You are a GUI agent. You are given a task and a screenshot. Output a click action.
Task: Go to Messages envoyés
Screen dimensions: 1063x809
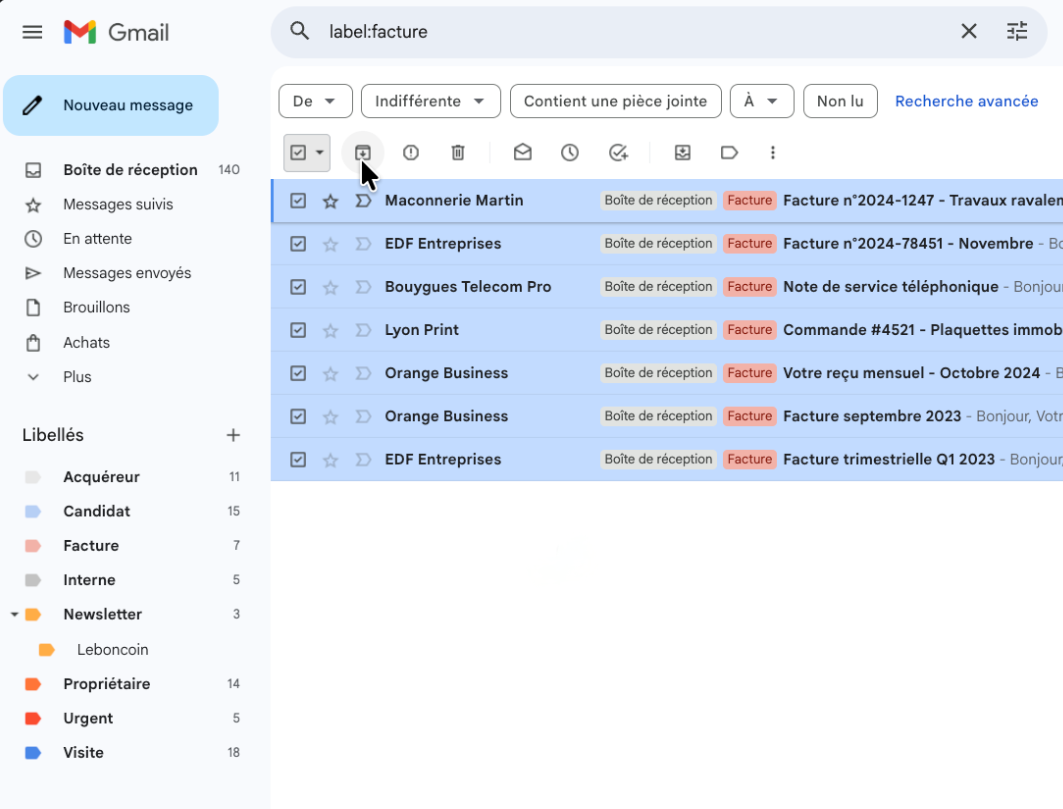[127, 273]
